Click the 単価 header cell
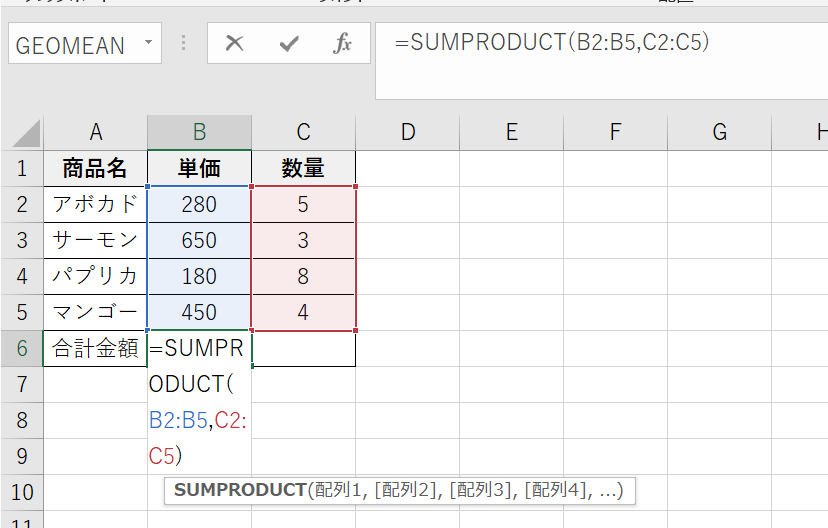828x528 pixels. pyautogui.click(x=200, y=168)
